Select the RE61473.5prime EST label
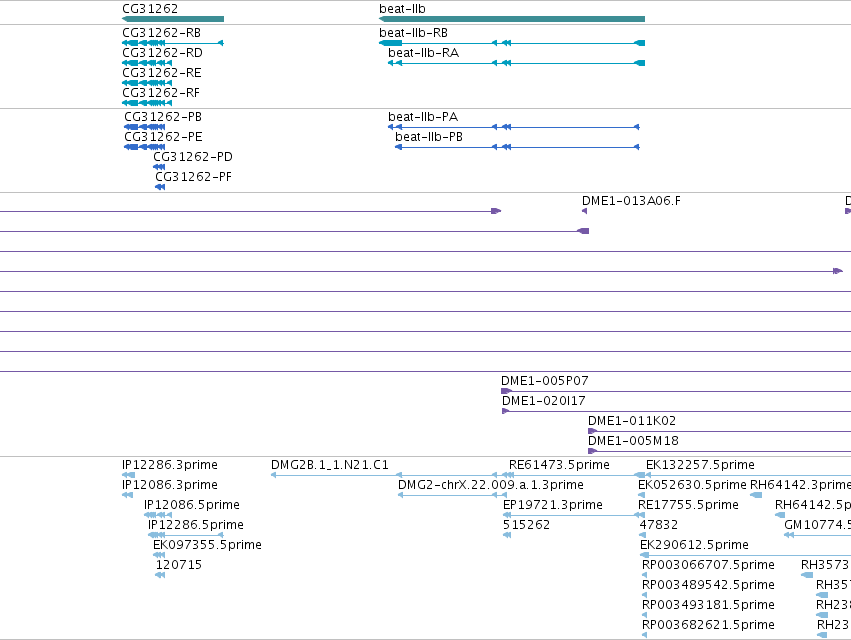851x640 pixels. click(559, 465)
